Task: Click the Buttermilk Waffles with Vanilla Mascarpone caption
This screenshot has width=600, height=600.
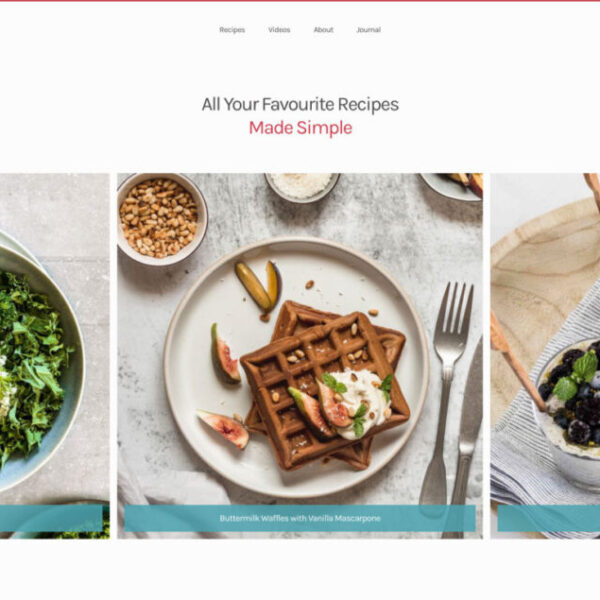Action: coord(300,518)
